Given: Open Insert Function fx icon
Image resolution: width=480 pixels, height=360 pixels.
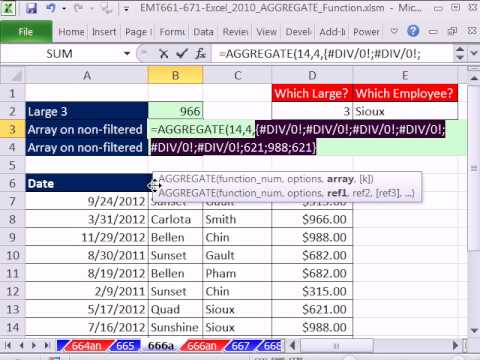Looking at the screenshot, I should (x=201, y=53).
